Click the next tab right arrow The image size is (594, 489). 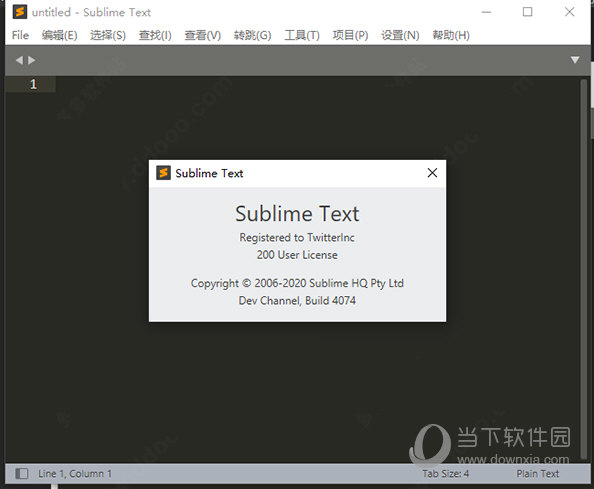pos(32,60)
